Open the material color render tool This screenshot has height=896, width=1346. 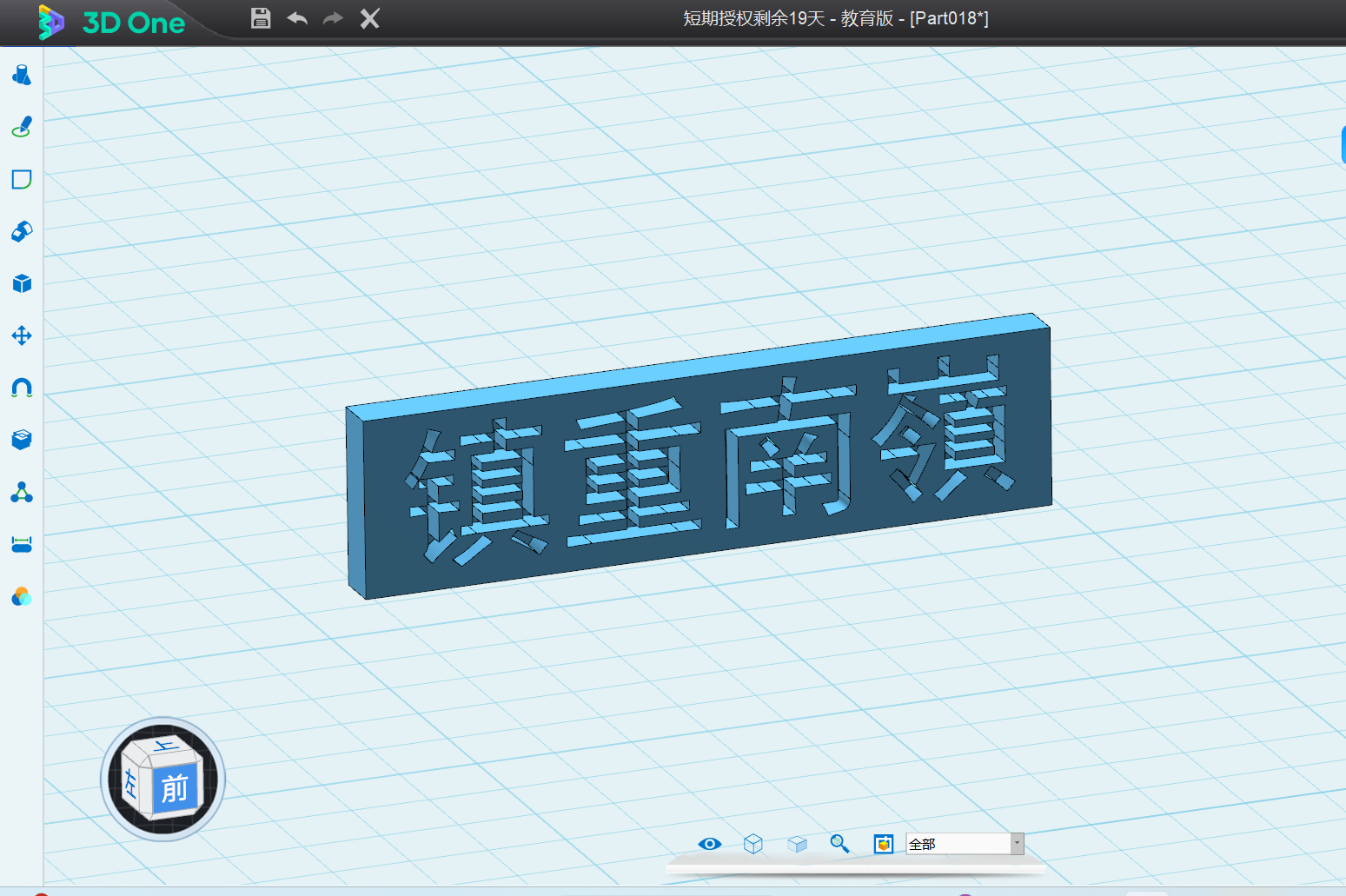click(x=22, y=597)
